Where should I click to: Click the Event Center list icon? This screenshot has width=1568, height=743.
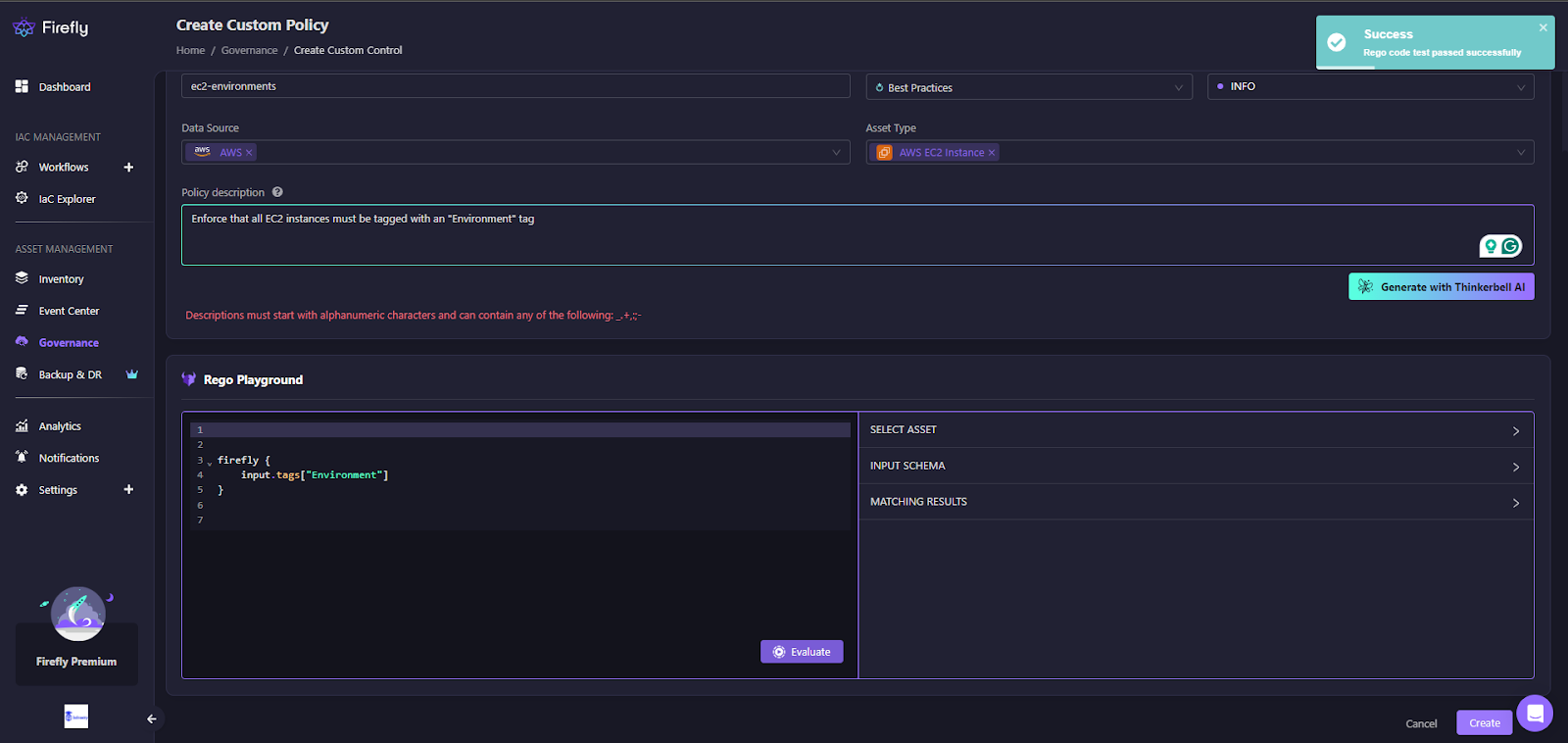pyautogui.click(x=22, y=310)
